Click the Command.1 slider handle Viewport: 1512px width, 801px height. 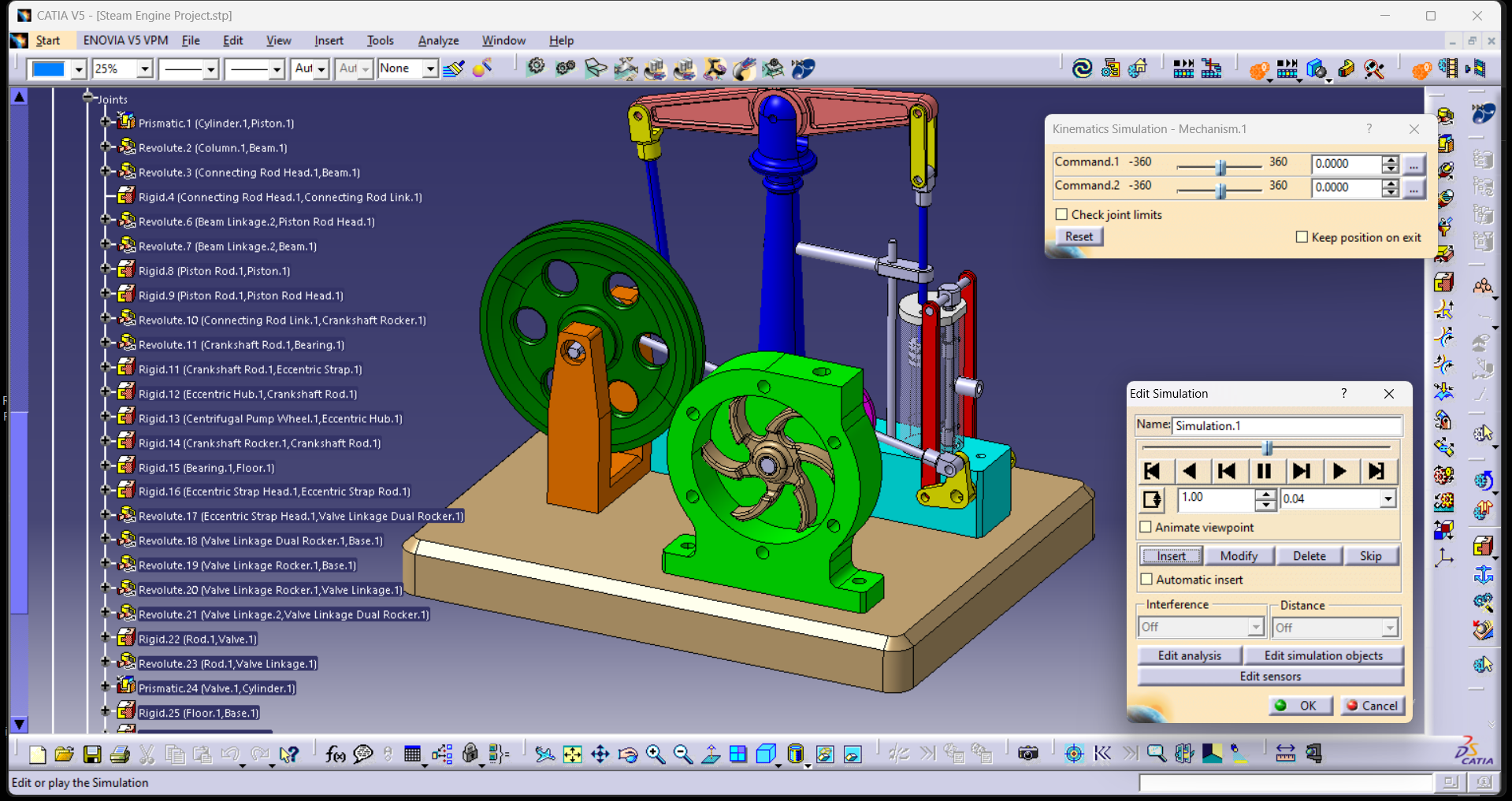[1220, 166]
